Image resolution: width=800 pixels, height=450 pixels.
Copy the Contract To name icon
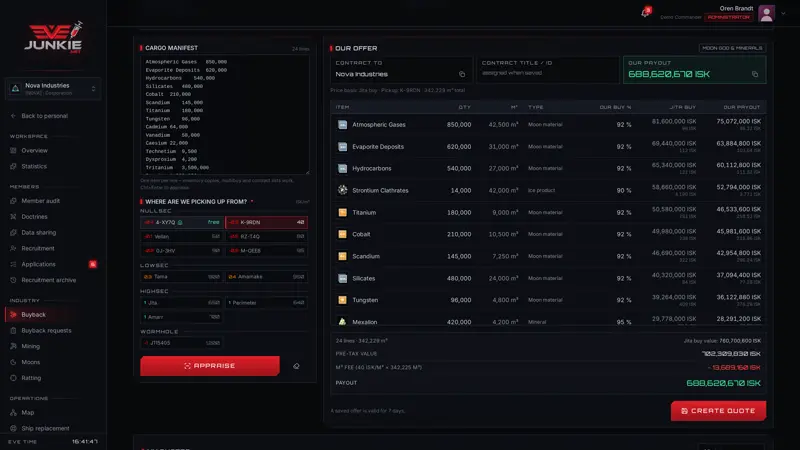[x=462, y=74]
